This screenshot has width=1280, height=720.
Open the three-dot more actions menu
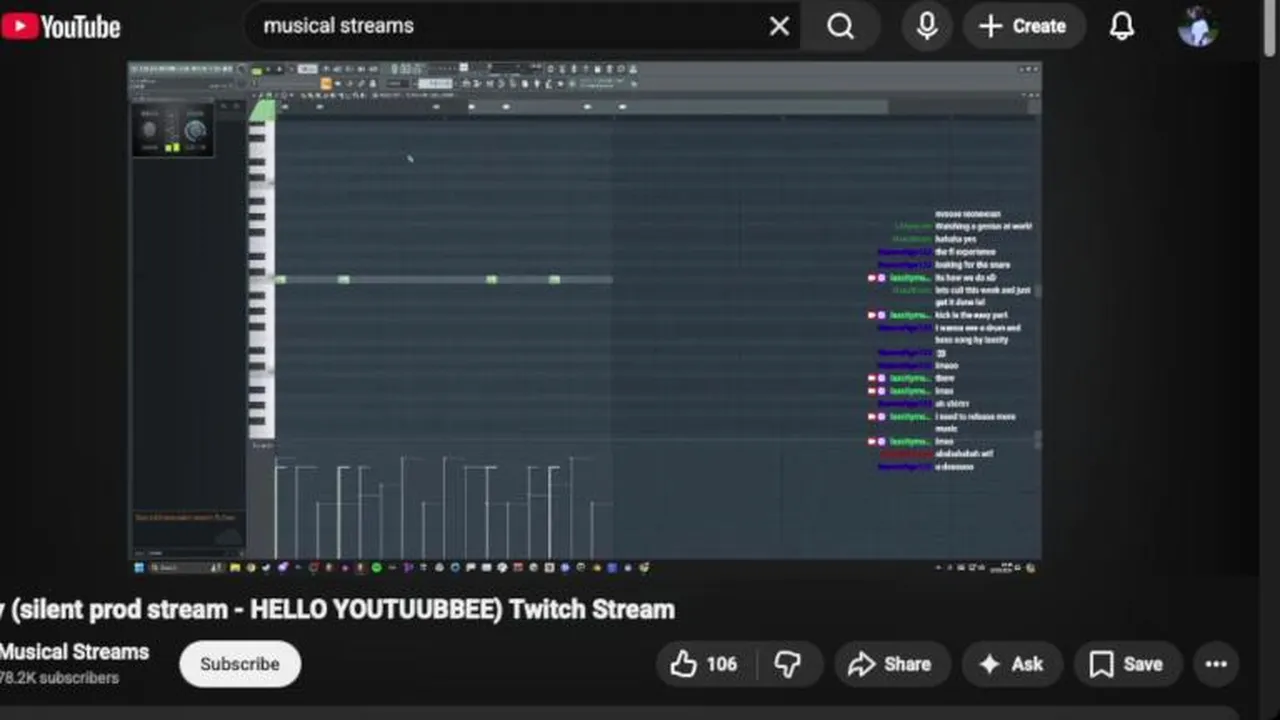pyautogui.click(x=1216, y=664)
